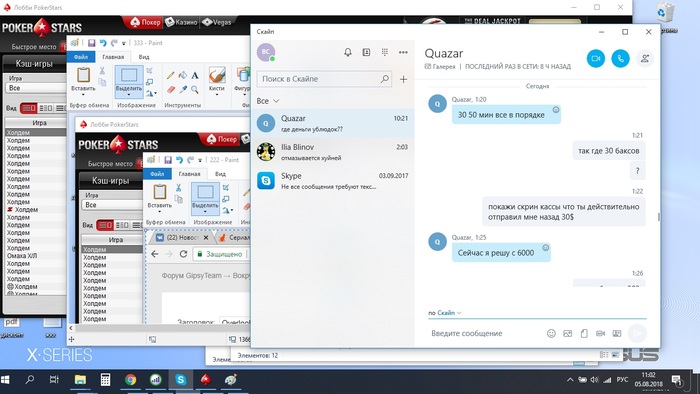The image size is (700, 394).
Task: Select second Вид layout toggle in PokerStars
Action: 46,108
